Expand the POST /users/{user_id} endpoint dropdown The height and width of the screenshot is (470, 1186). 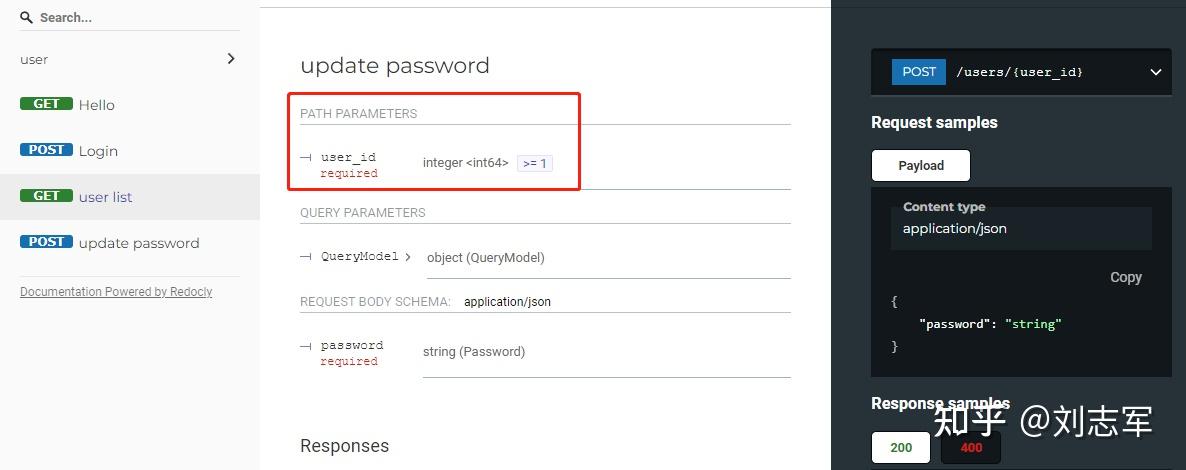(x=1155, y=72)
